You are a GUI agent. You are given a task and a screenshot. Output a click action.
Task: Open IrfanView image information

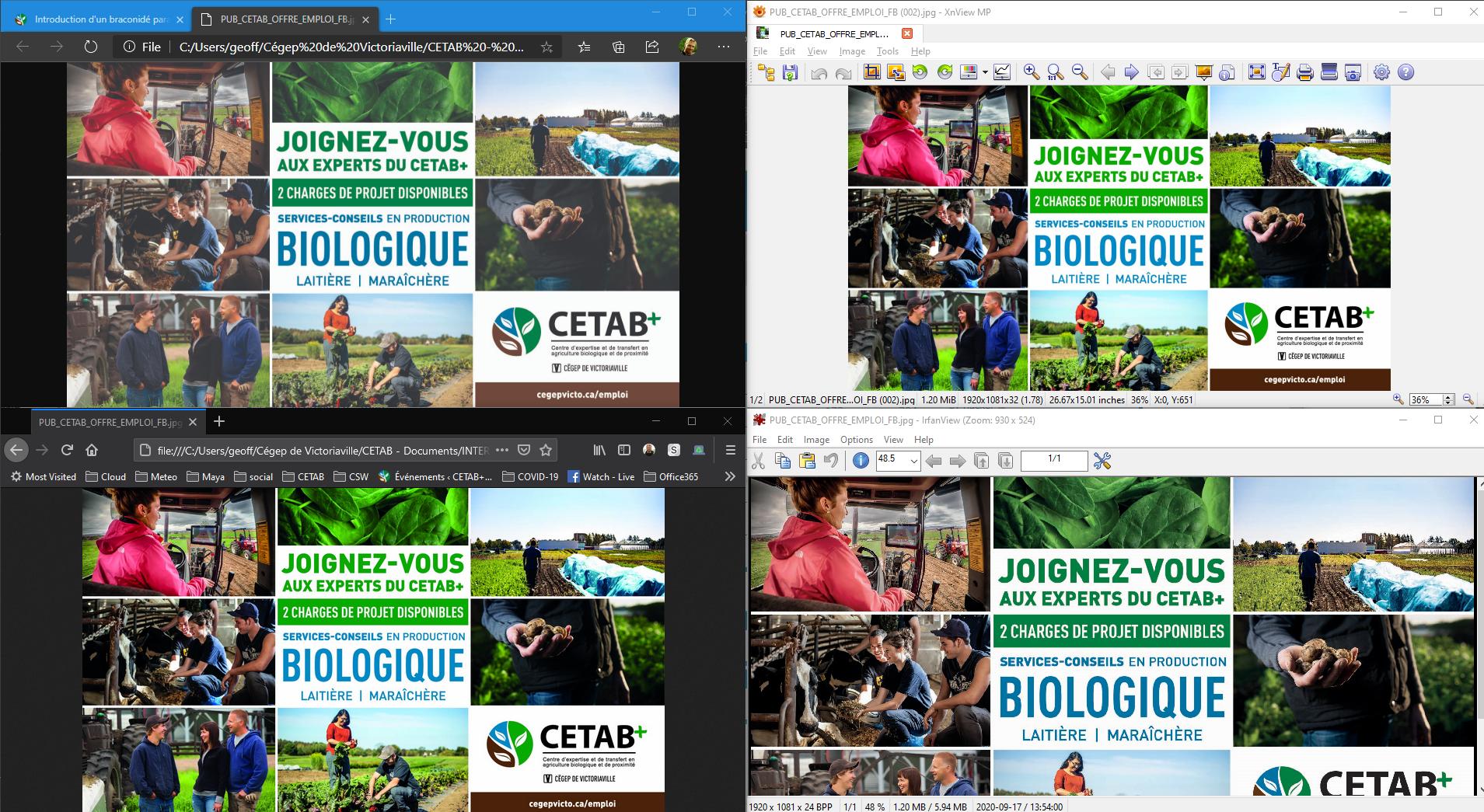[x=861, y=461]
